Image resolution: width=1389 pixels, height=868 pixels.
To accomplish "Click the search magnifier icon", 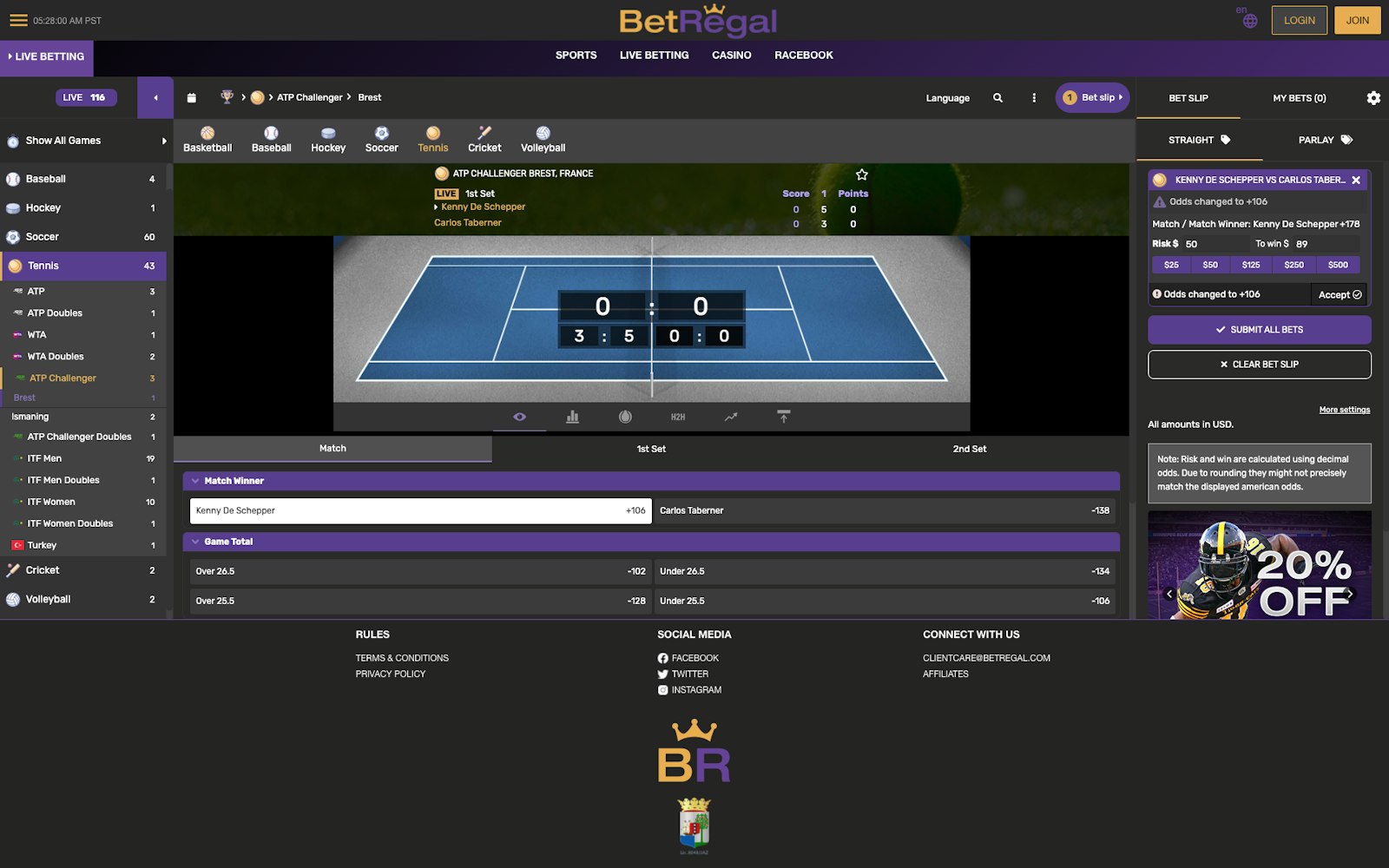I will [x=997, y=98].
